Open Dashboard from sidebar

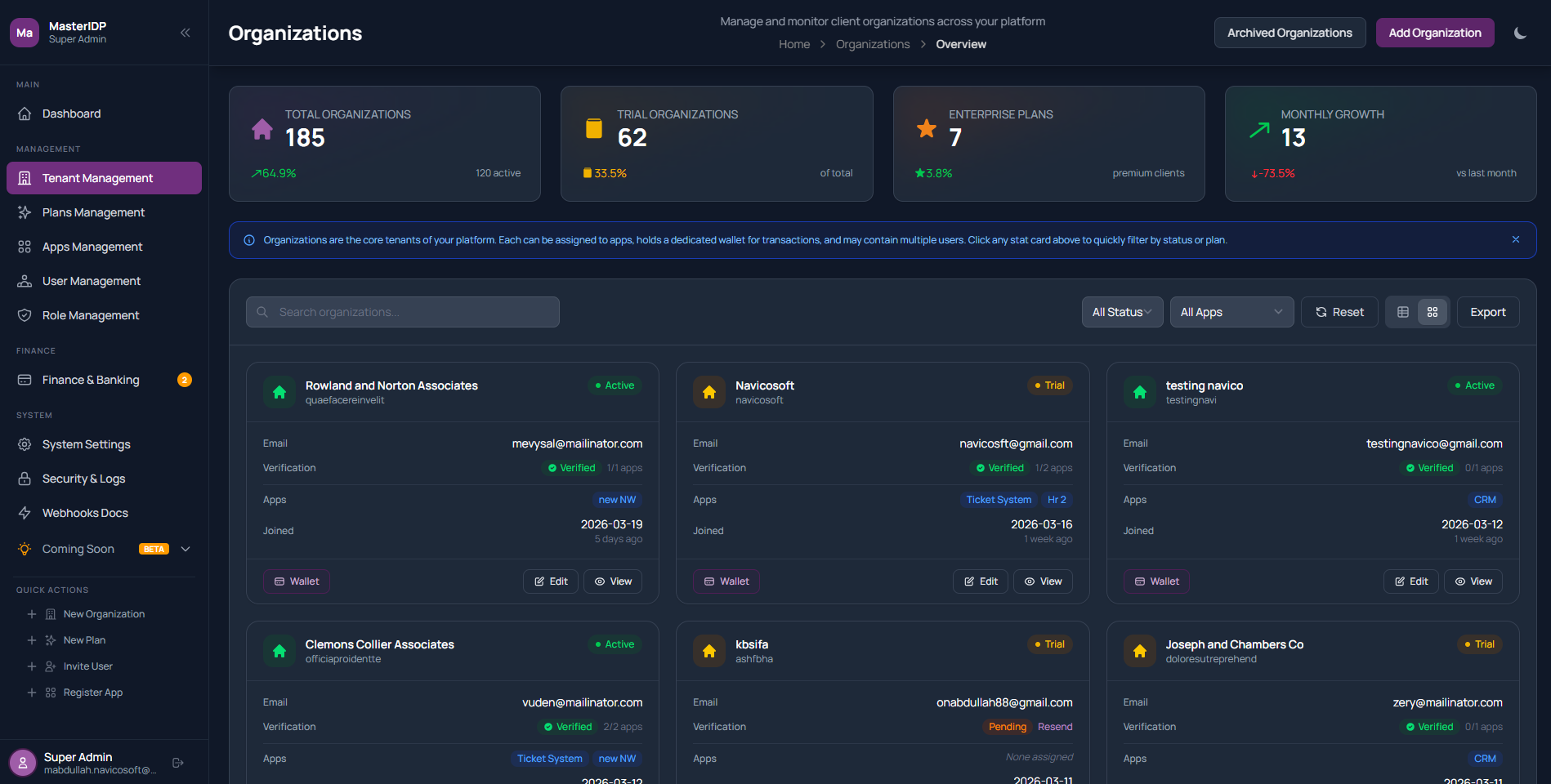point(104,114)
